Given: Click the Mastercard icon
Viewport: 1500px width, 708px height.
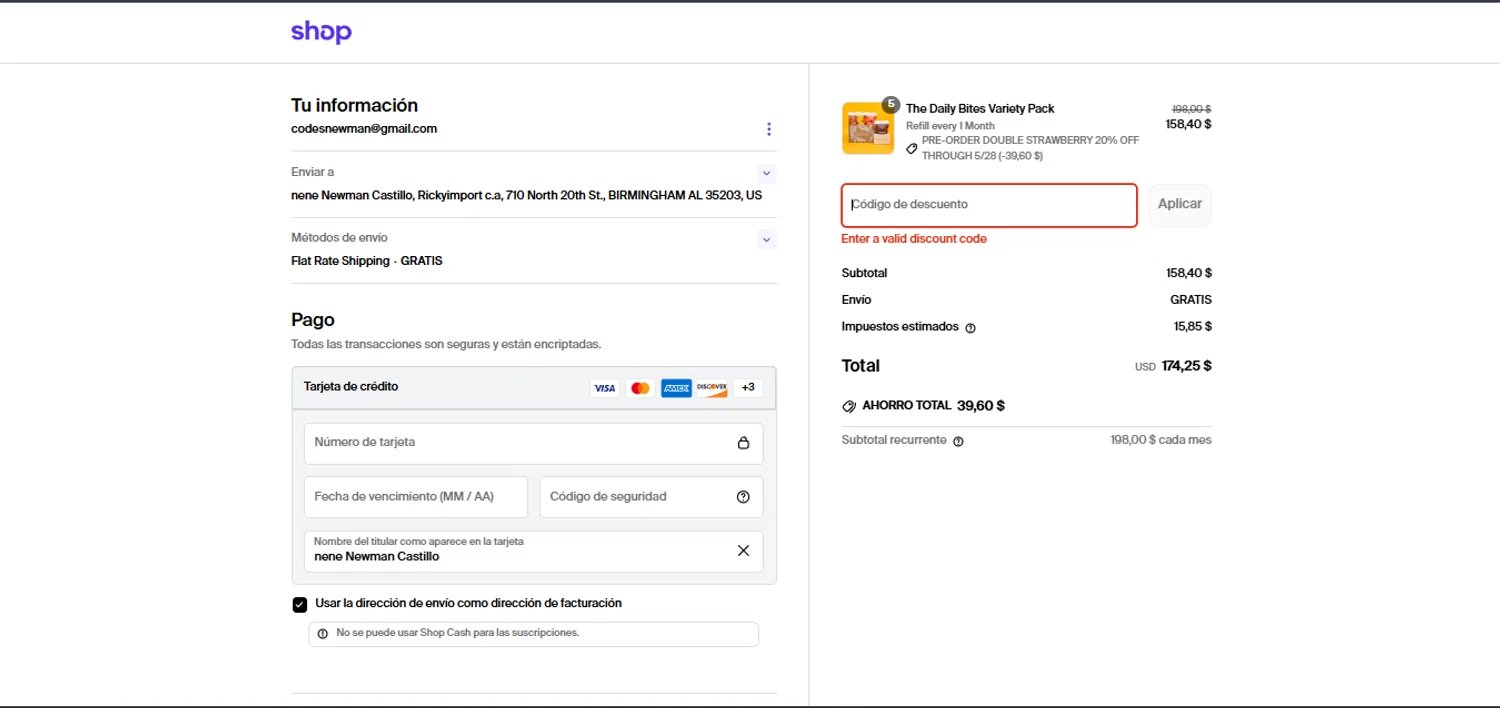Looking at the screenshot, I should [640, 388].
